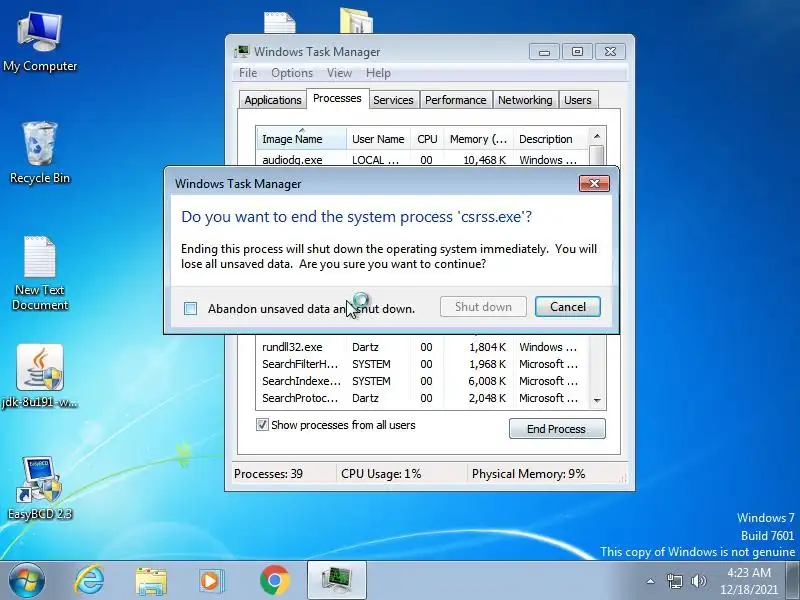Close the csrss.exe confirmation dialog
800x600 pixels.
pos(594,183)
